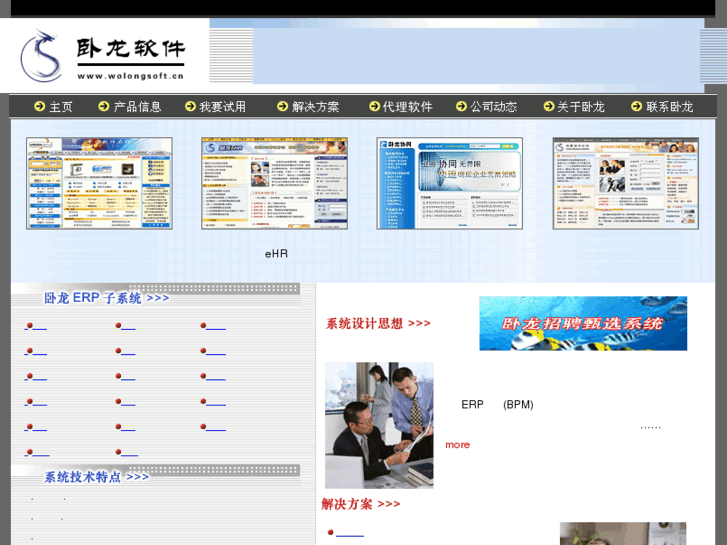
Task: Click the yellow arrow icon beside 公司动态
Action: 461,106
